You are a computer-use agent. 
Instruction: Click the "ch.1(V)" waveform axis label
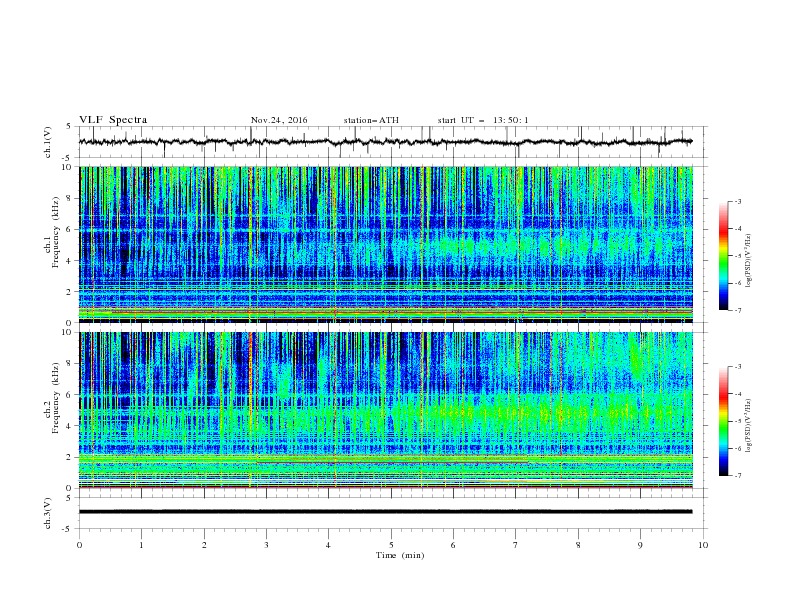point(48,142)
